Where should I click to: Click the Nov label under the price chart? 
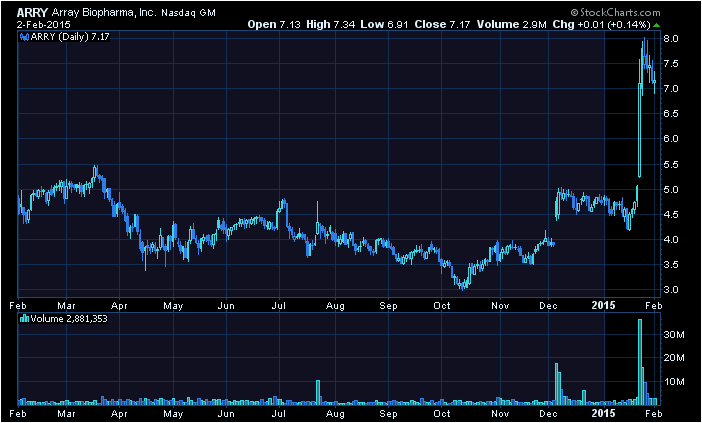pyautogui.click(x=500, y=306)
